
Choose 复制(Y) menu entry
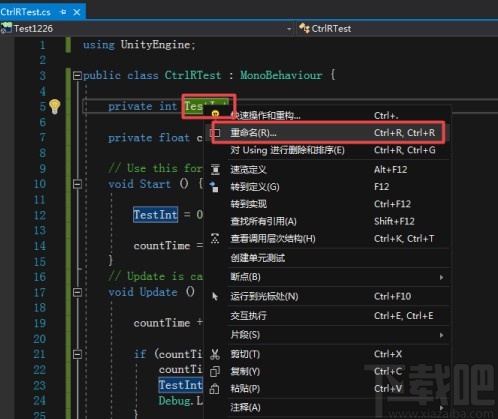[x=327, y=371]
